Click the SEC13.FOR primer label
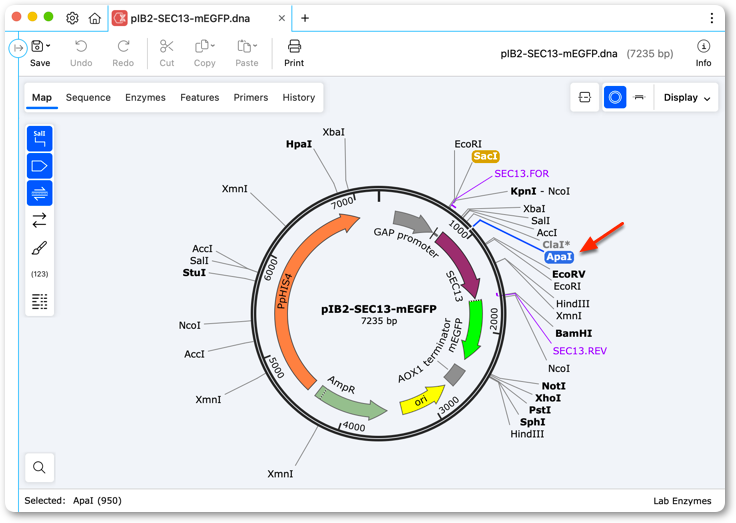Image resolution: width=736 pixels, height=523 pixels. [x=521, y=174]
